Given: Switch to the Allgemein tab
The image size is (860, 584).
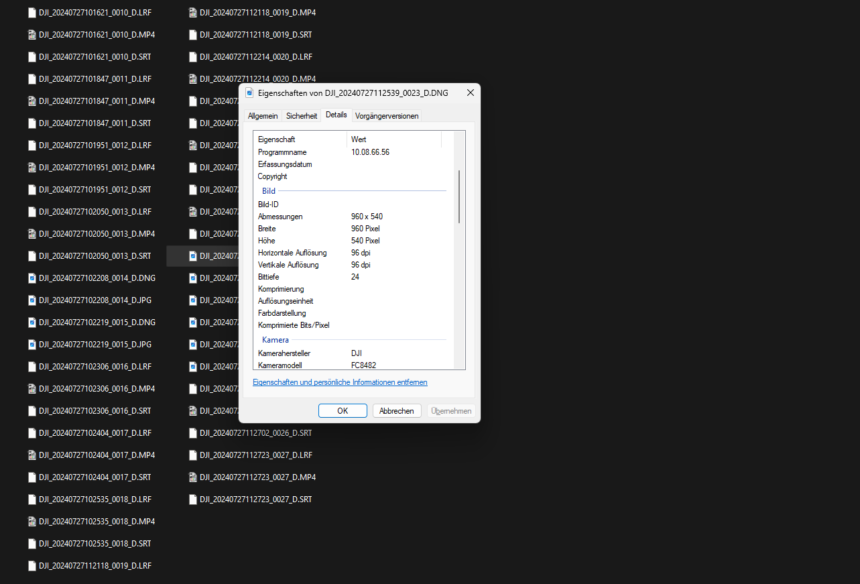Looking at the screenshot, I should (x=263, y=116).
